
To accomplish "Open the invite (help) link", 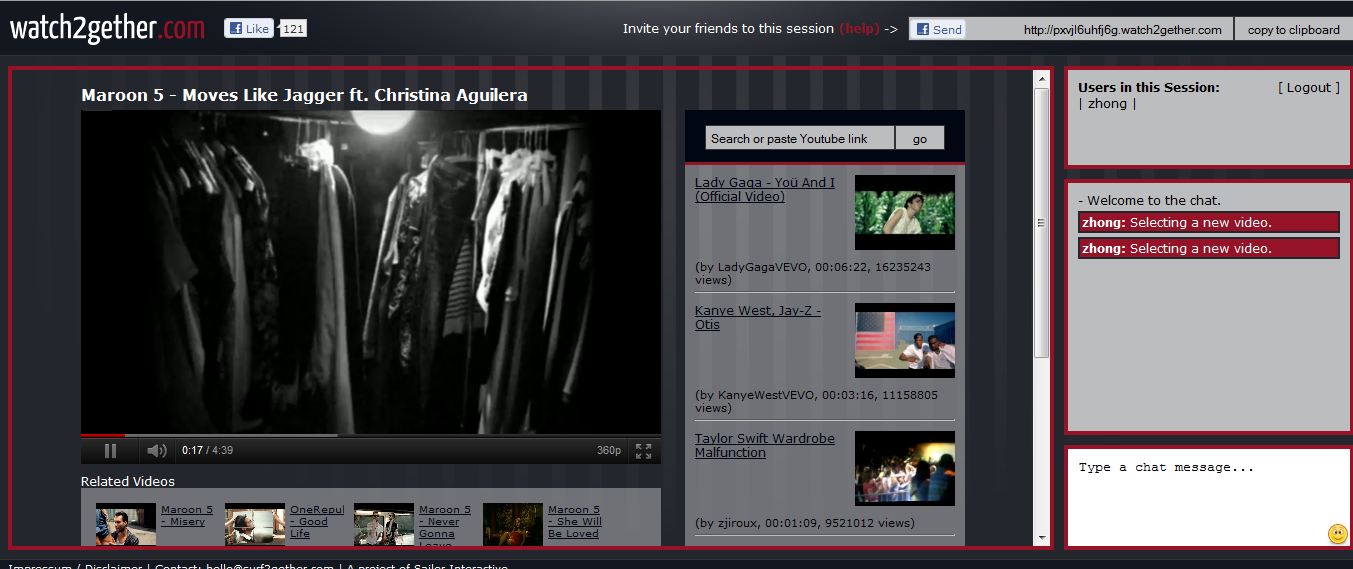I will pos(859,29).
